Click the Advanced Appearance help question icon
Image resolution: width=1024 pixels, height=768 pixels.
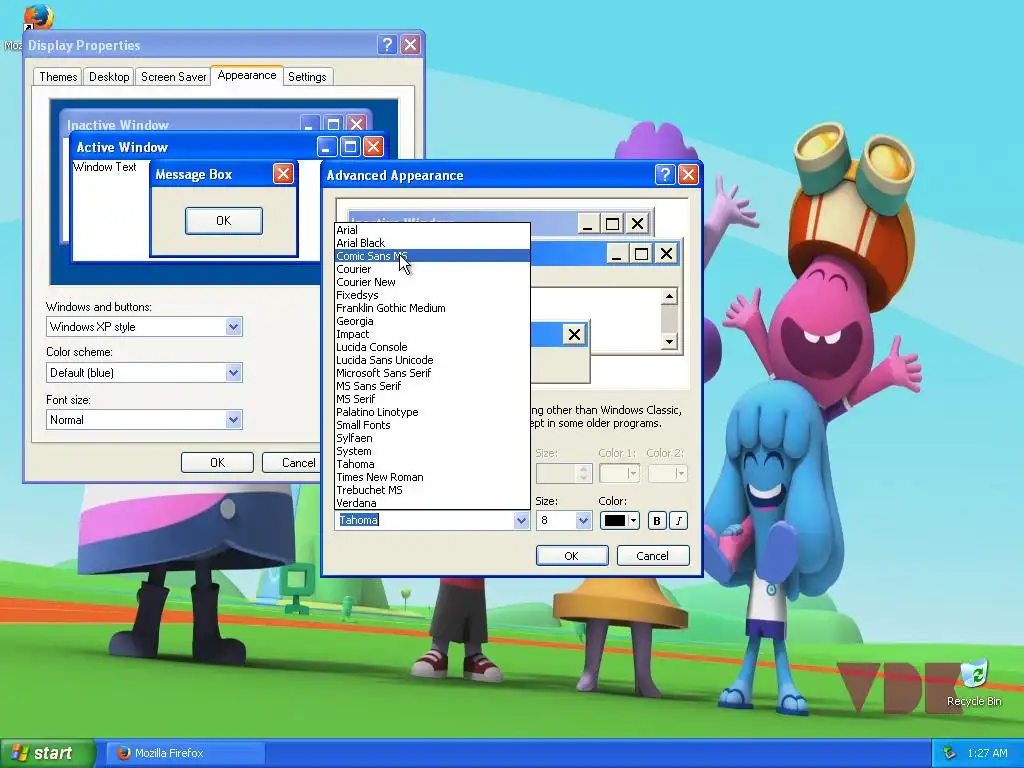pos(665,174)
